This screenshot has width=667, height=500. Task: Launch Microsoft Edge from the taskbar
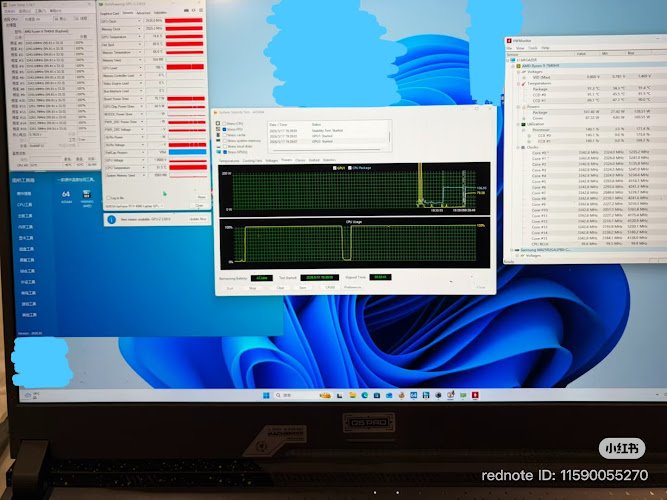pos(365,395)
